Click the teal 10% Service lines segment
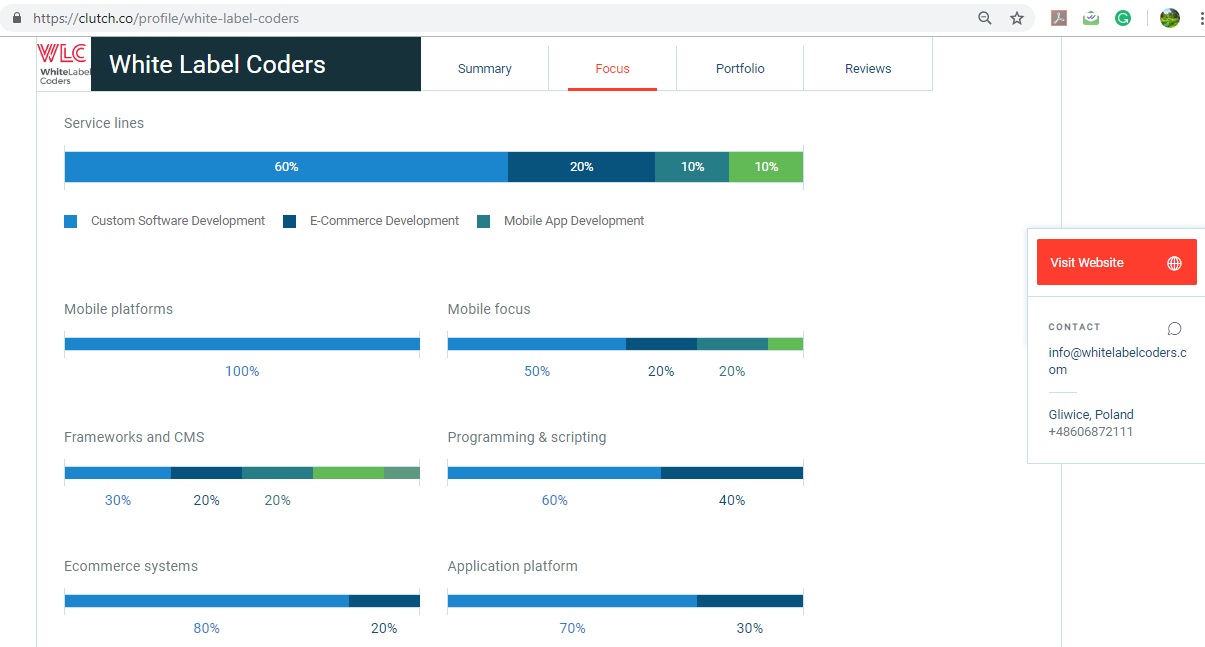1205x647 pixels. pos(692,167)
